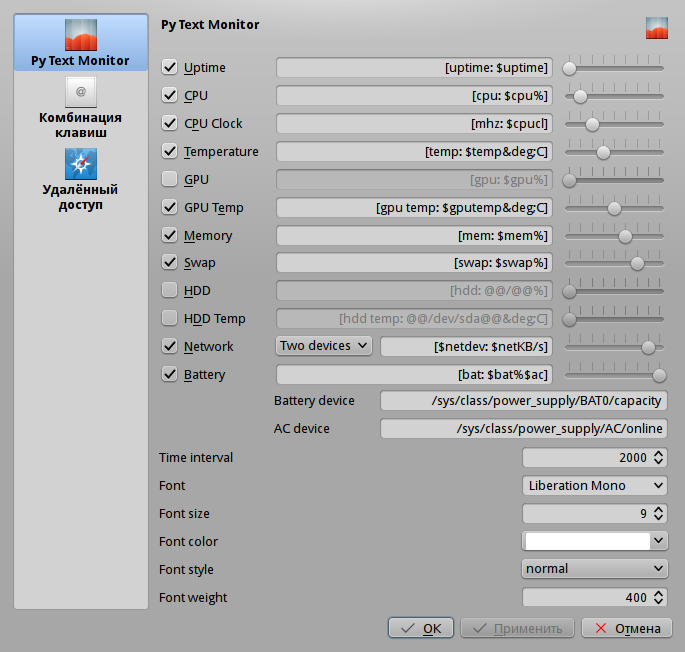
Task: Open the Удалённый доступ compass icon
Action: coord(80,164)
